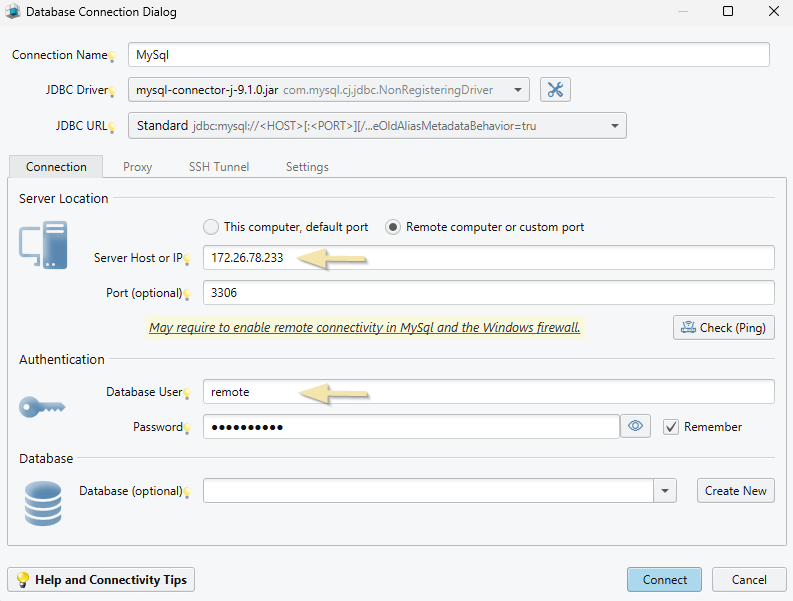
Task: Click the tip bulb beside Password label
Action: 187,428
